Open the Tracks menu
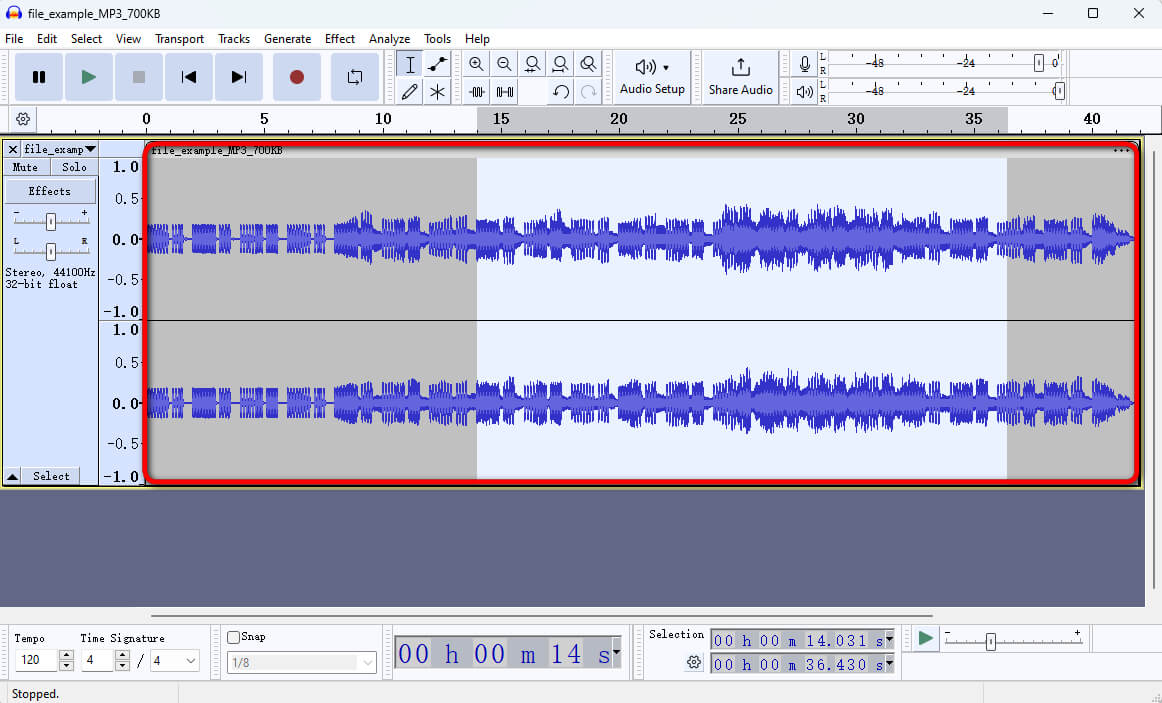The image size is (1162, 703). point(234,39)
